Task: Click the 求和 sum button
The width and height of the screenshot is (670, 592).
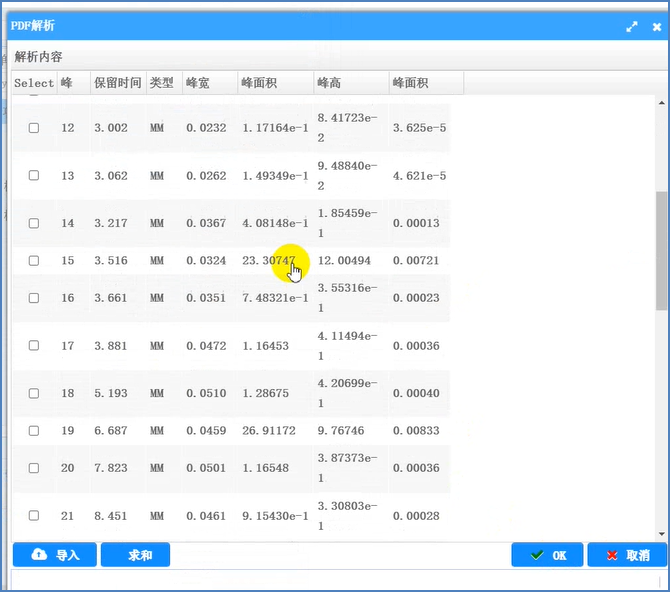Action: pyautogui.click(x=135, y=555)
